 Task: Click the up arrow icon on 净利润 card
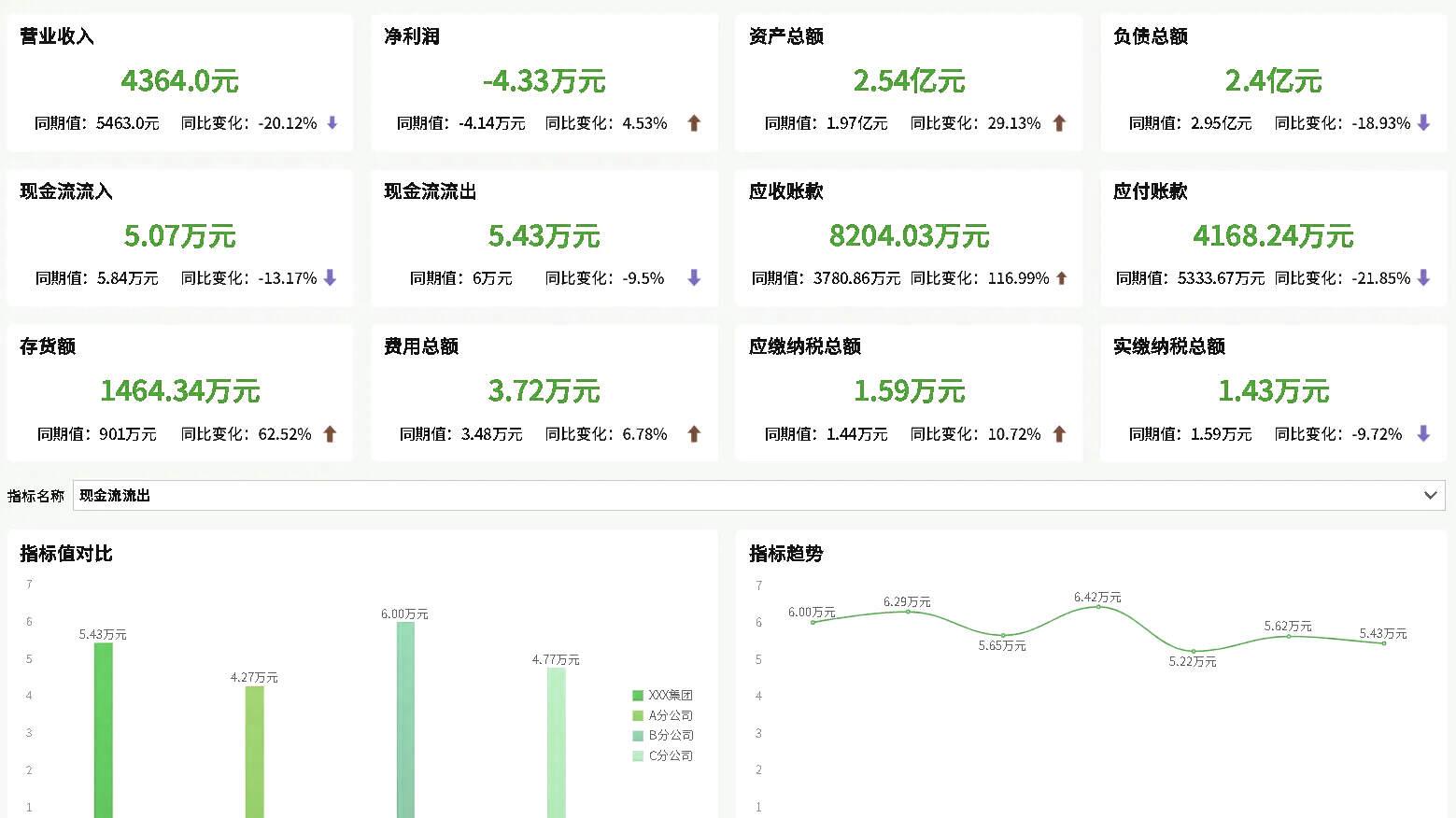694,122
